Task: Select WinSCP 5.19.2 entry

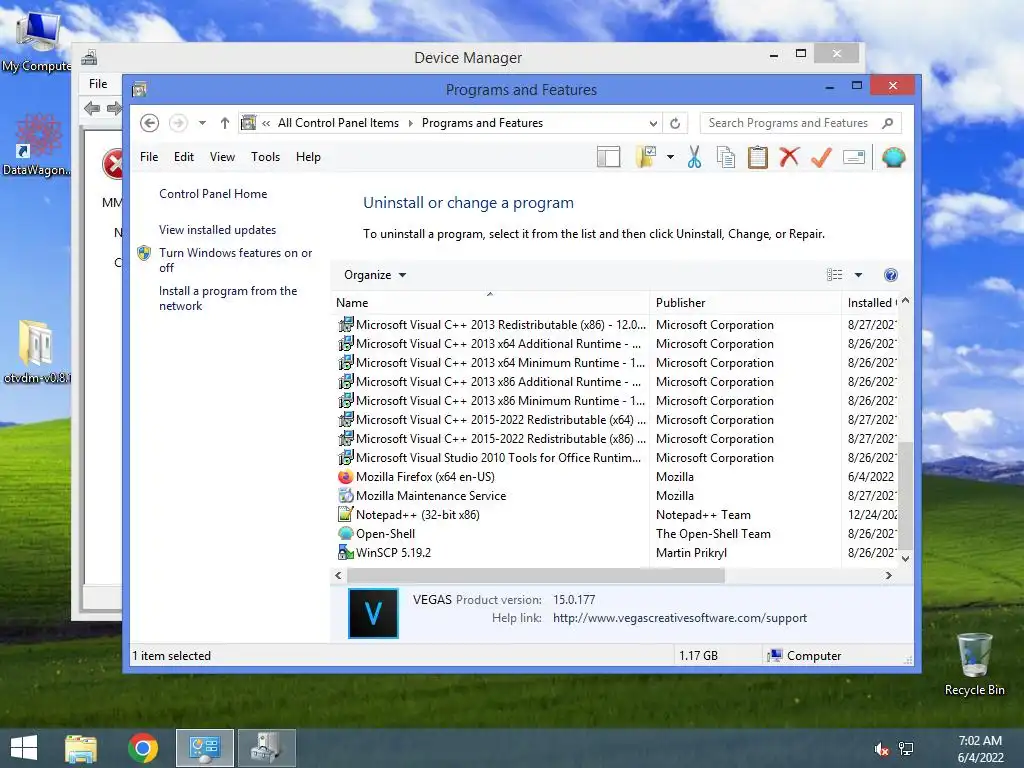Action: tap(393, 552)
